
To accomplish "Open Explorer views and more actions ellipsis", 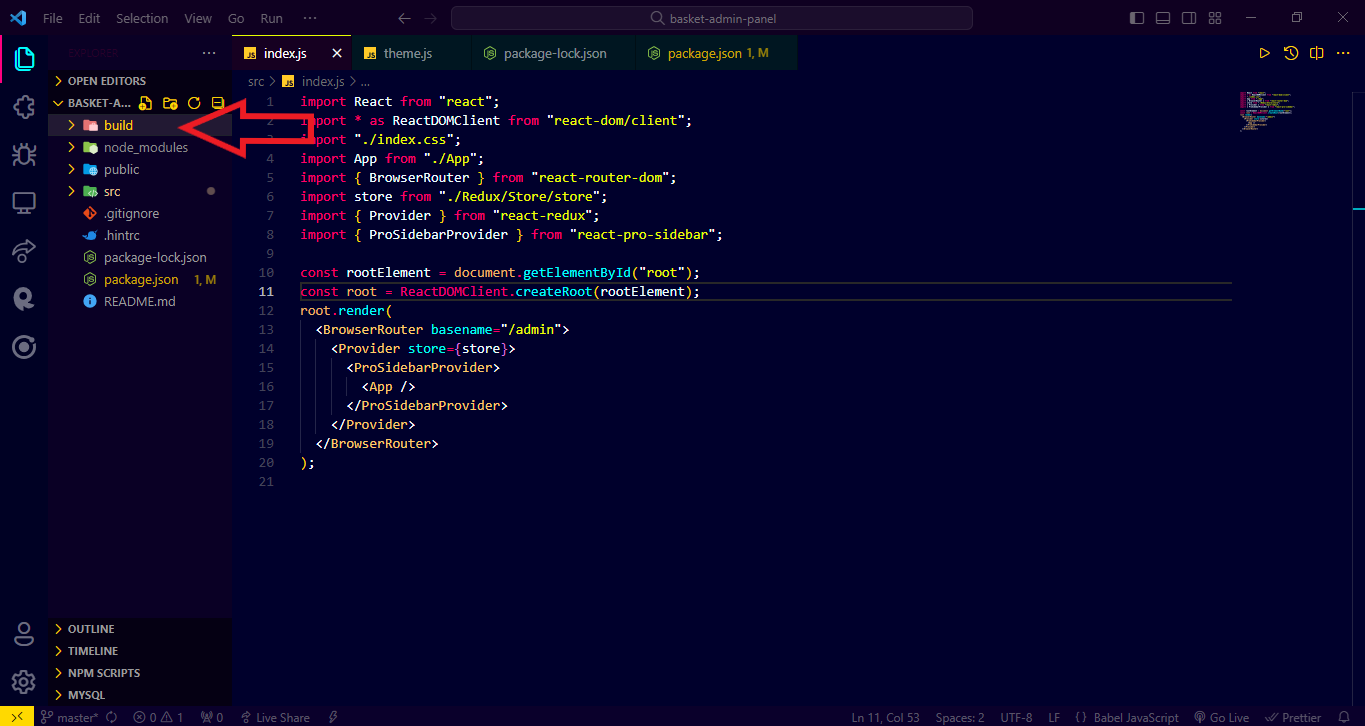I will tap(208, 53).
